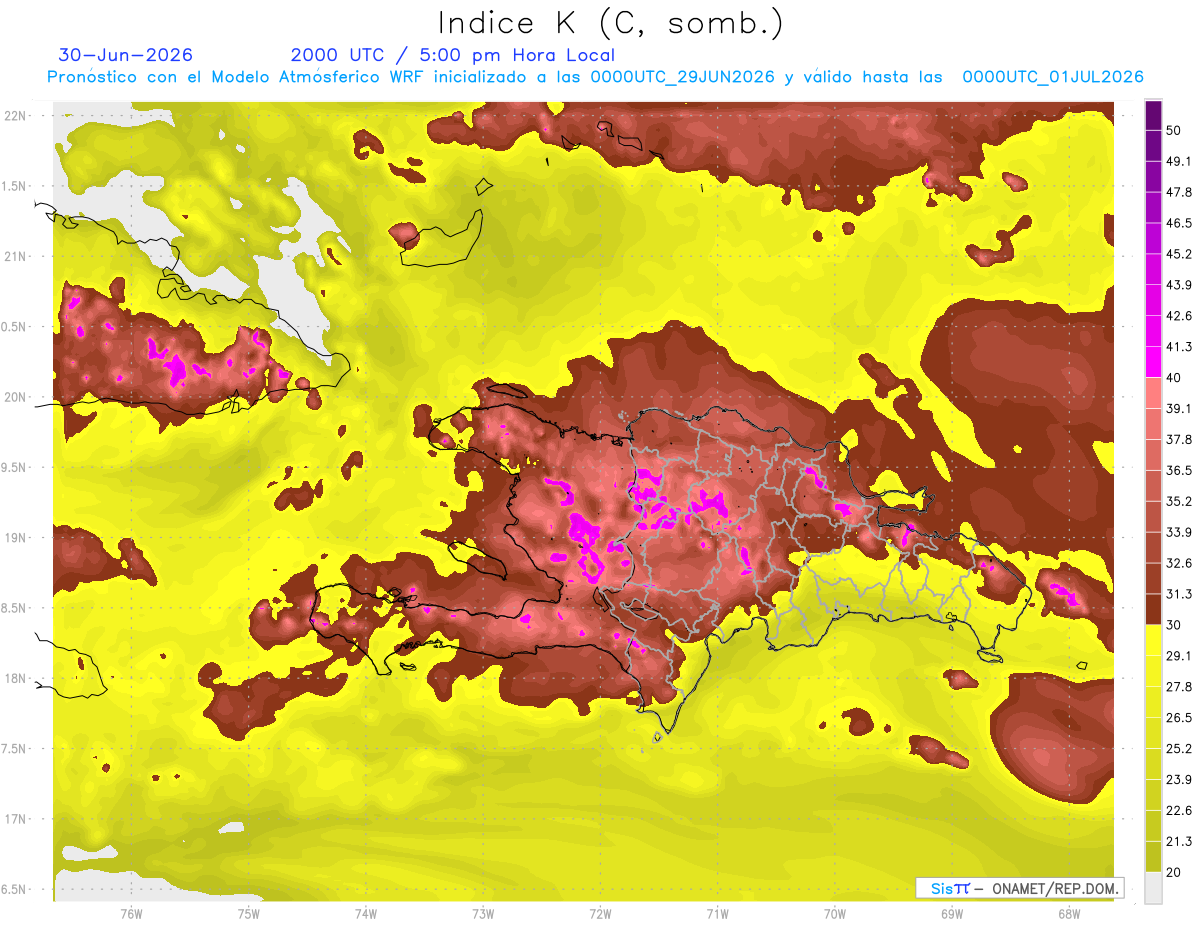Screen dimensions: 1200x927
Task: Click the legend value "37.8"
Action: [1179, 439]
